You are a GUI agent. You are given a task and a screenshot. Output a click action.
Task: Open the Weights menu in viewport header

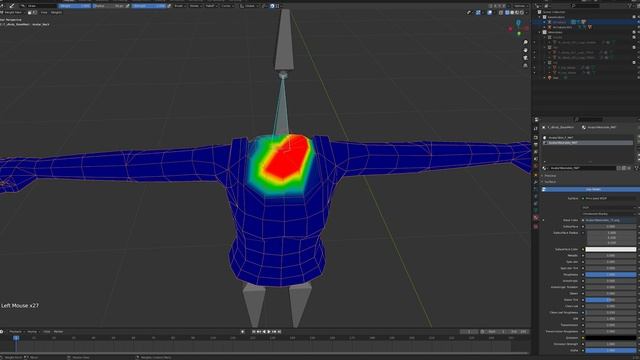(56, 13)
